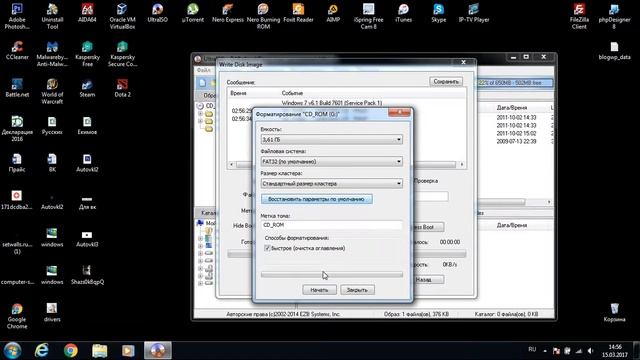This screenshot has width=640, height=360.
Task: Open Adobe Photoshop desktop icon
Action: [17, 16]
